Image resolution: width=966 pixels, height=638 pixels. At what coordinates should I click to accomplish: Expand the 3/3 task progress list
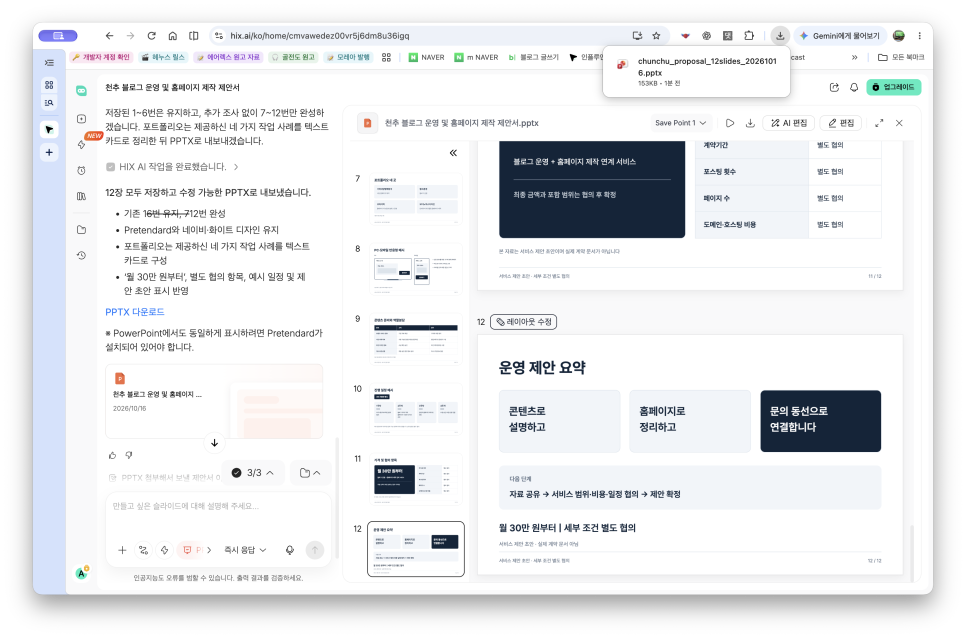pos(253,472)
